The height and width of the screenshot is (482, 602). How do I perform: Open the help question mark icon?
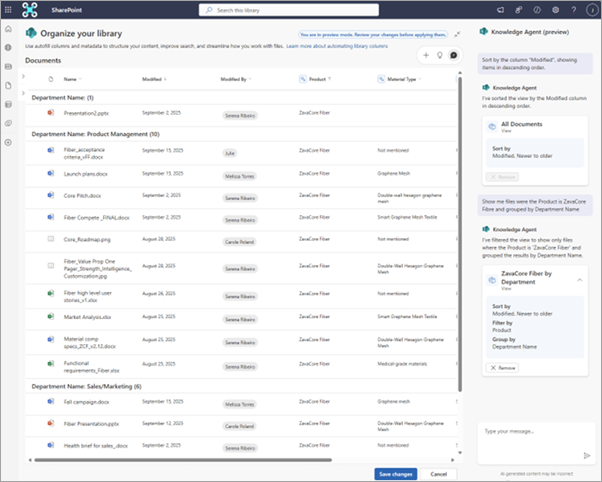[x=574, y=10]
